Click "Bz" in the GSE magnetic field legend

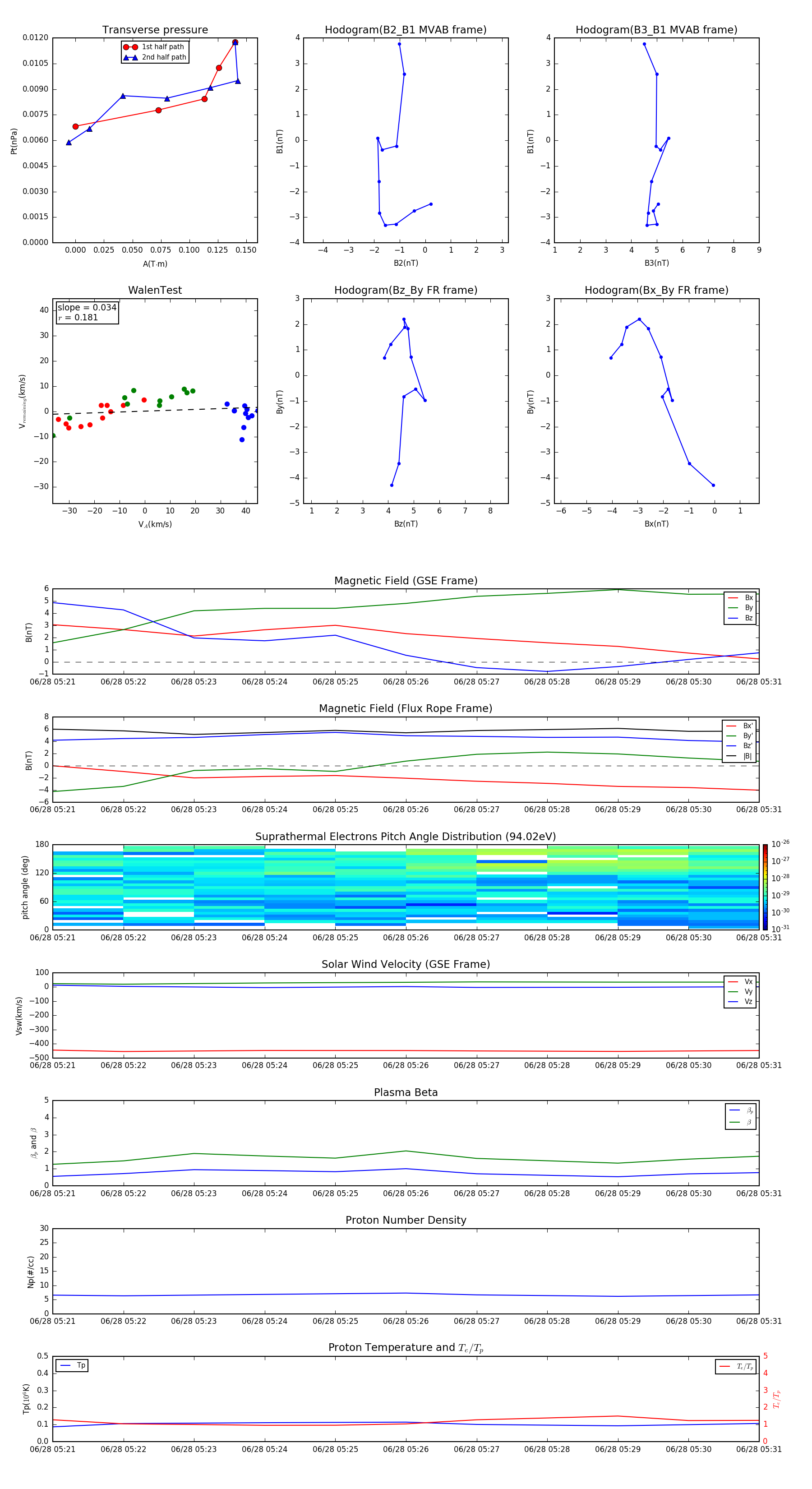point(748,619)
